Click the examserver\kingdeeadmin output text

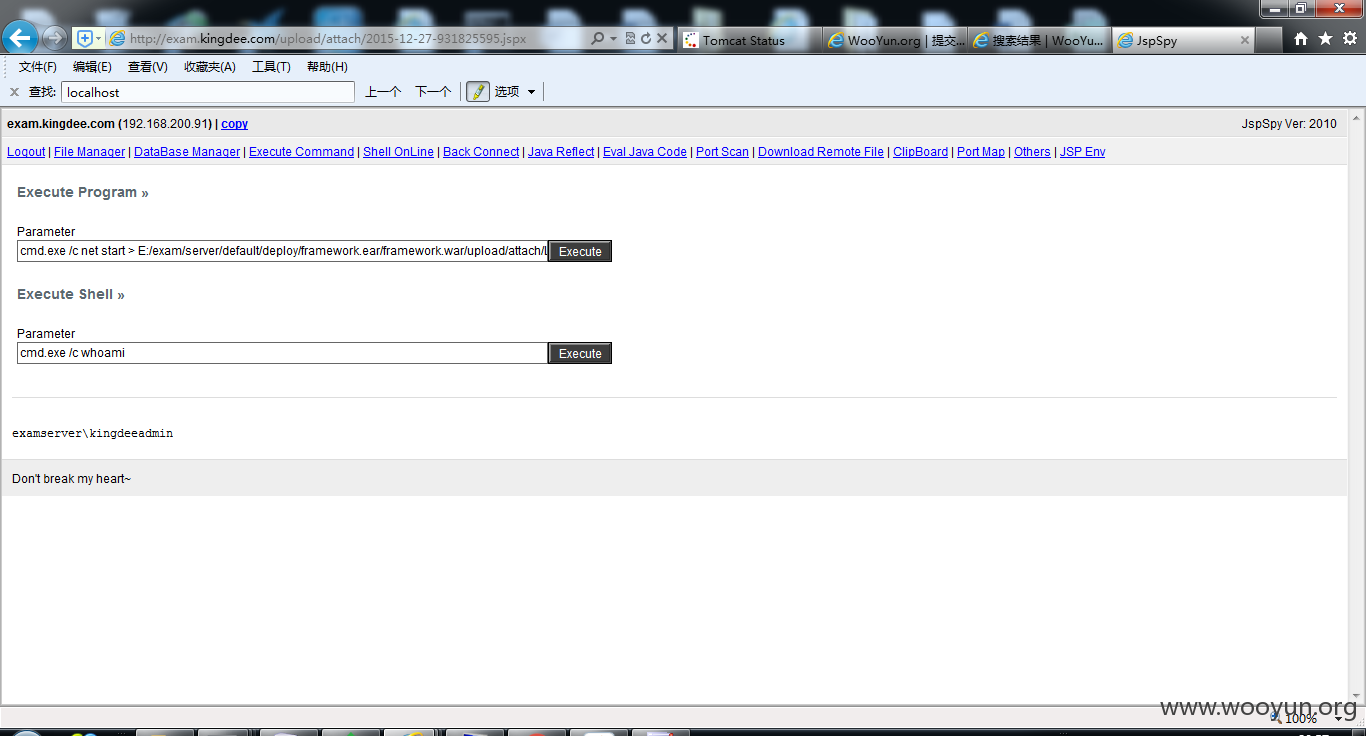(92, 433)
